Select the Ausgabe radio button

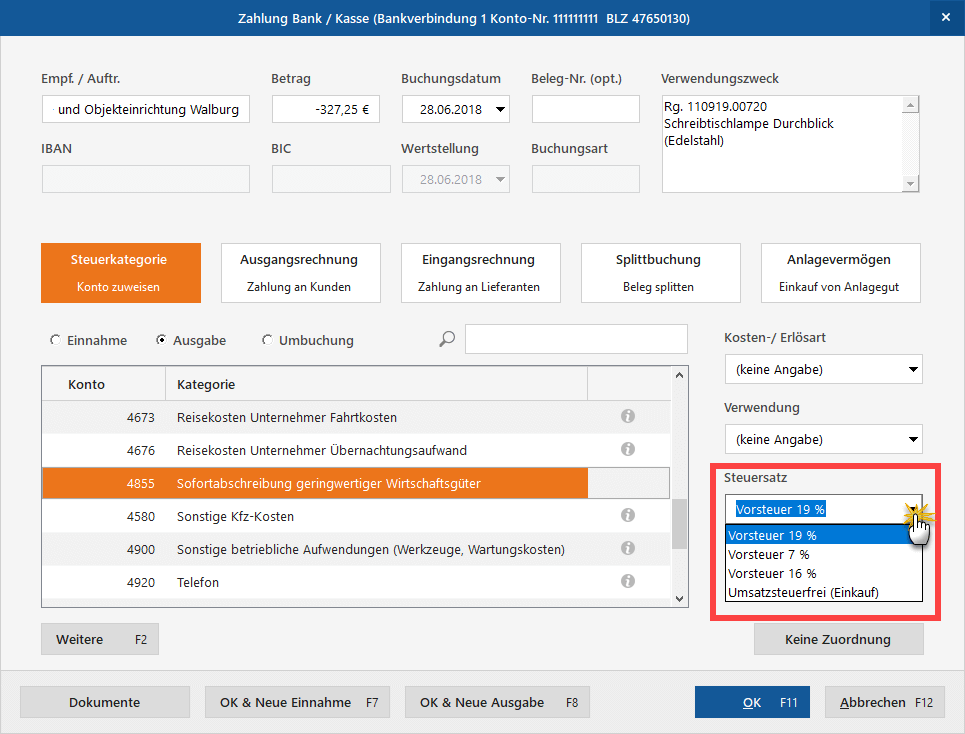point(161,340)
